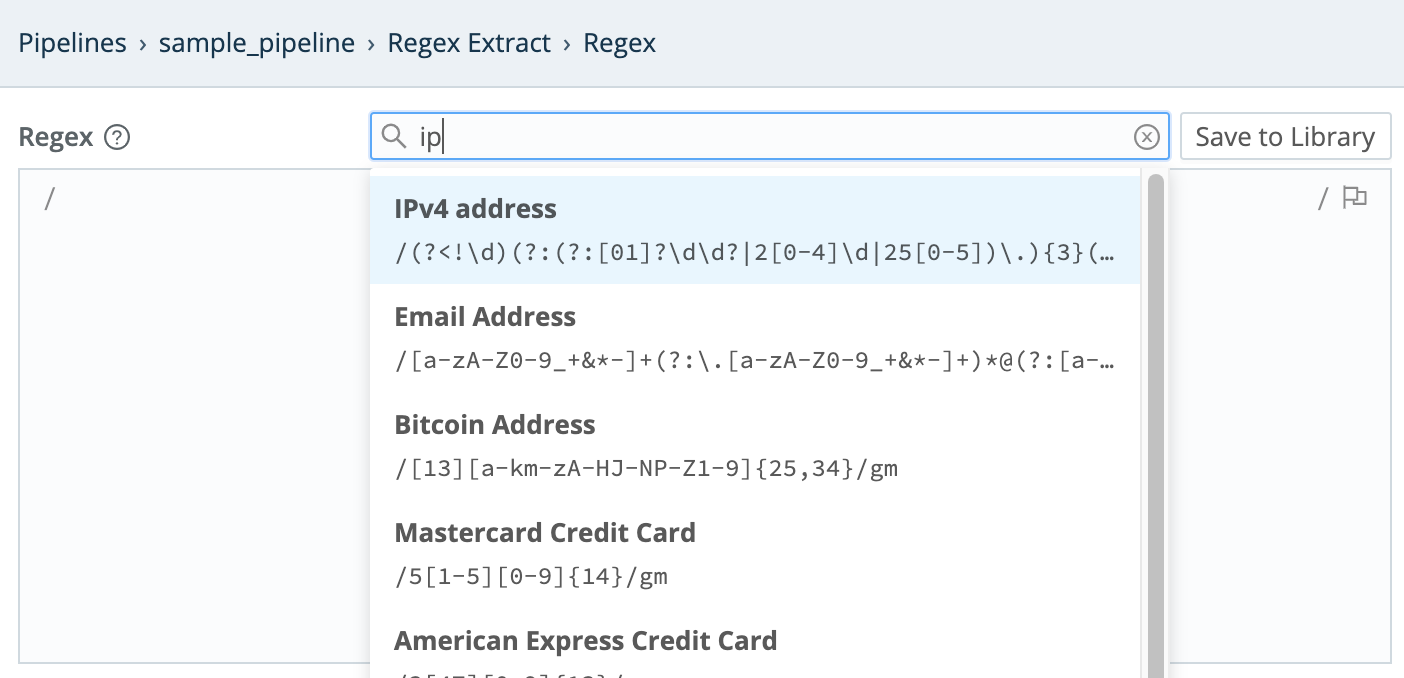Open the Pipelines breadcrumb page
Viewport: 1404px width, 678px height.
(x=71, y=42)
